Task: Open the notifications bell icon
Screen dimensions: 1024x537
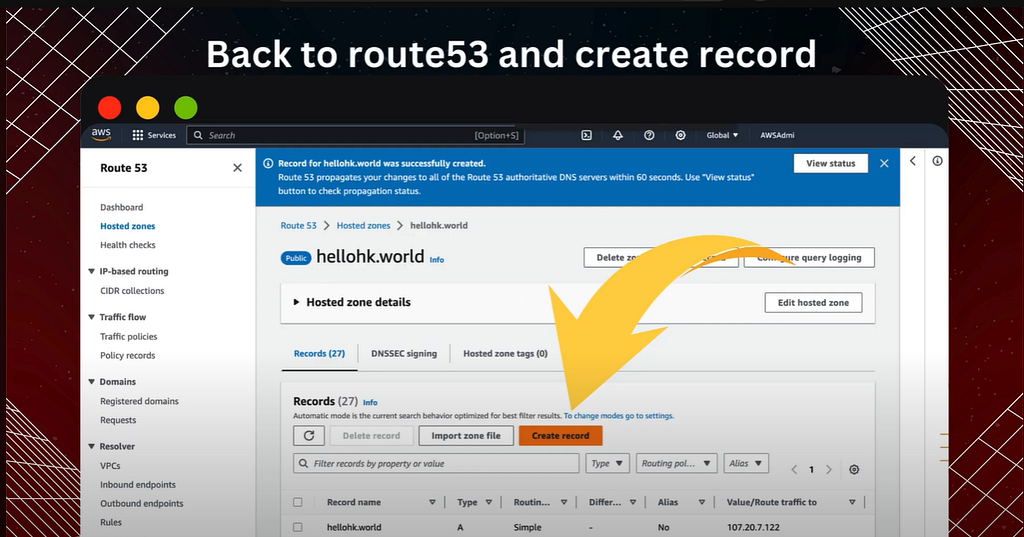Action: coord(618,135)
